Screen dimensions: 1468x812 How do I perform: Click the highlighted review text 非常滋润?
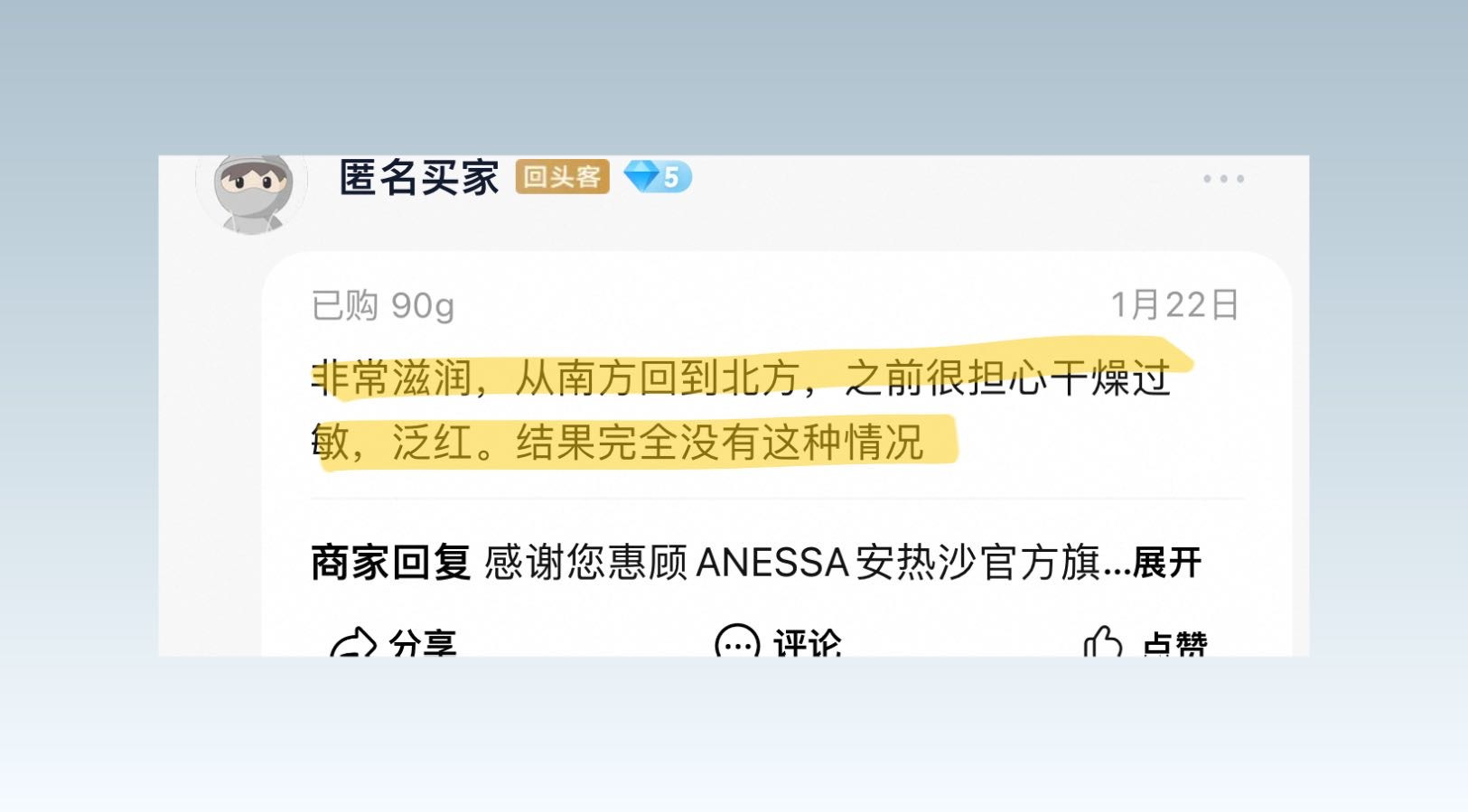pos(392,378)
